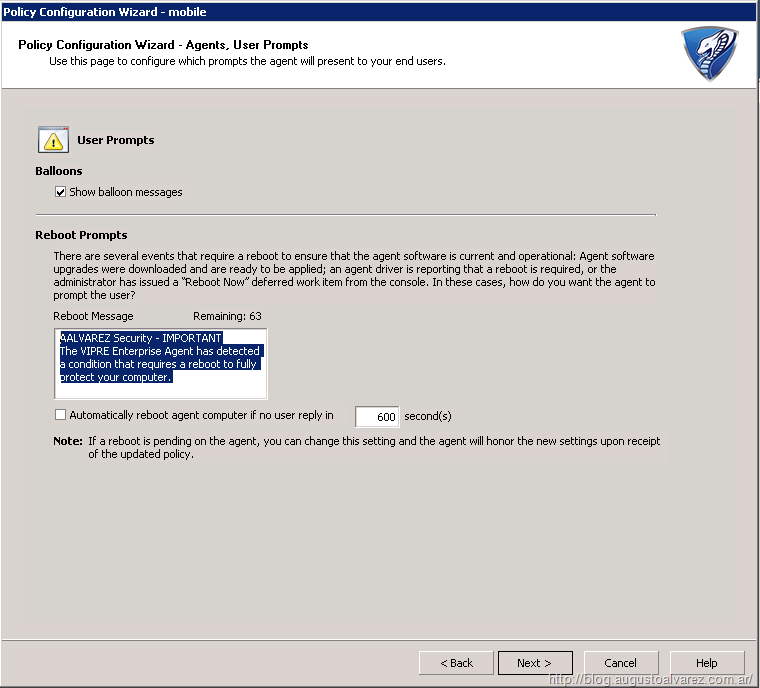The width and height of the screenshot is (760, 688).
Task: Click the User Prompts warning icon
Action: coord(53,140)
